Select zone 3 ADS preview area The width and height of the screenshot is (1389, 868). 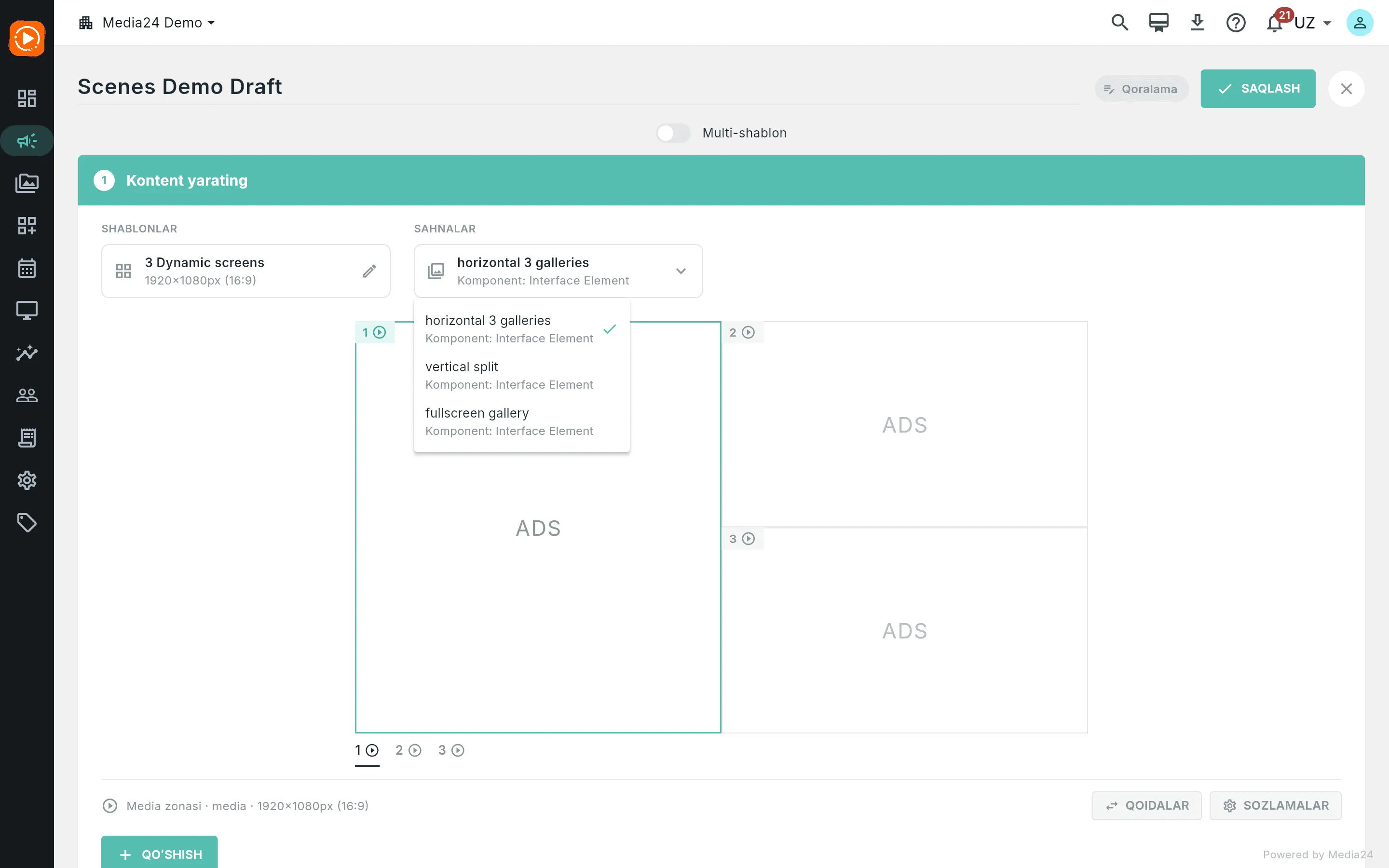(904, 631)
